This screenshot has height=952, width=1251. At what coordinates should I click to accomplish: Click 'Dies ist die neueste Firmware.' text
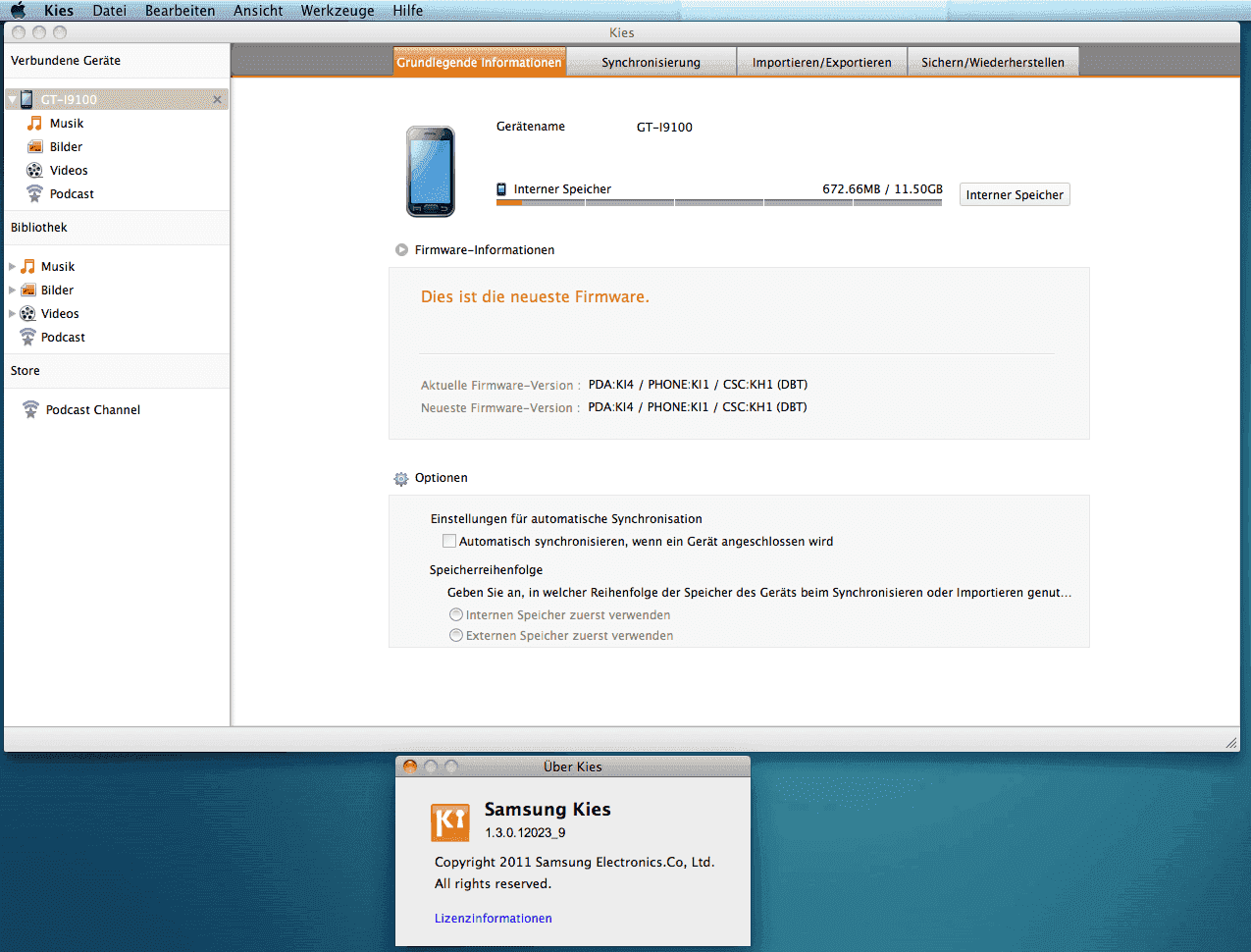pos(535,296)
